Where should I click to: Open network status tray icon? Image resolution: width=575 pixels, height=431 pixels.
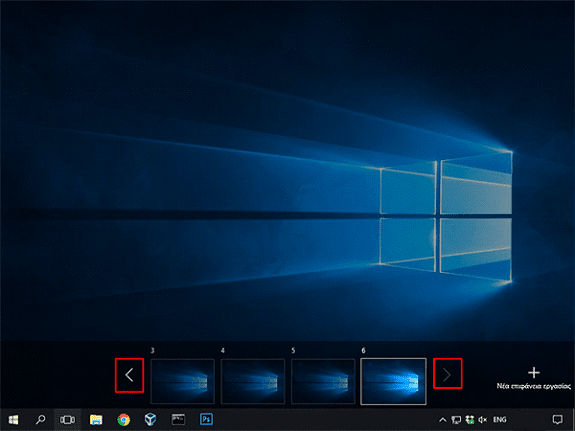(456, 420)
